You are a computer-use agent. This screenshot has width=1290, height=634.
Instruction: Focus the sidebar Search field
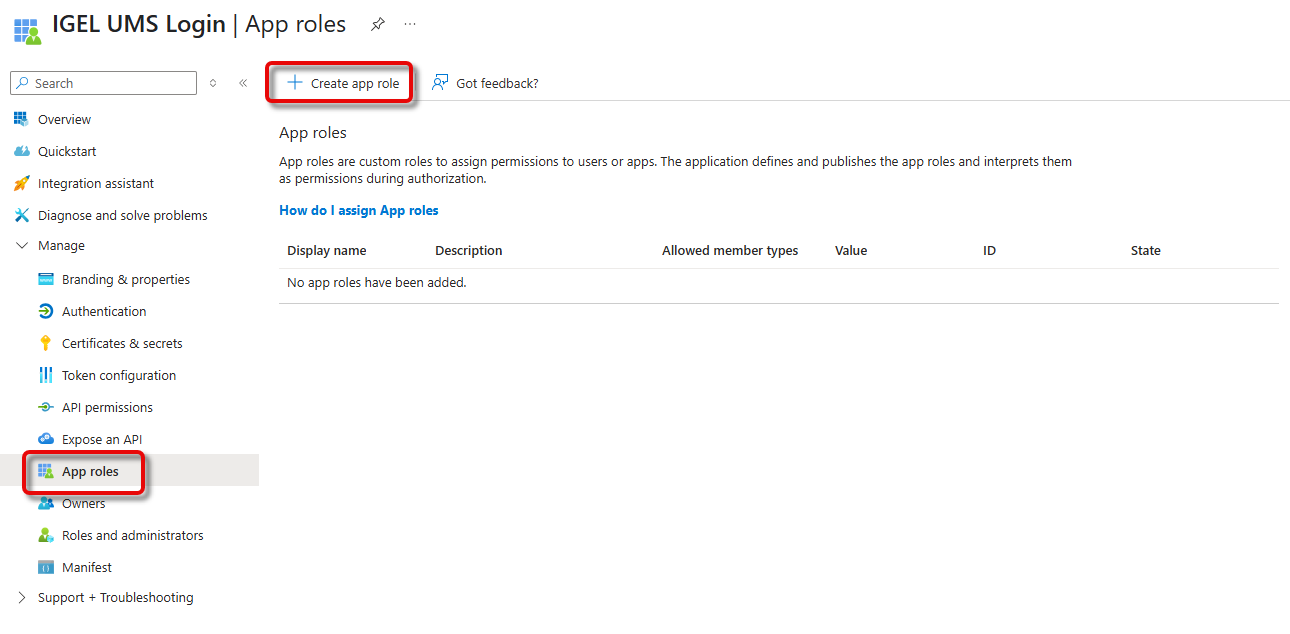click(112, 83)
